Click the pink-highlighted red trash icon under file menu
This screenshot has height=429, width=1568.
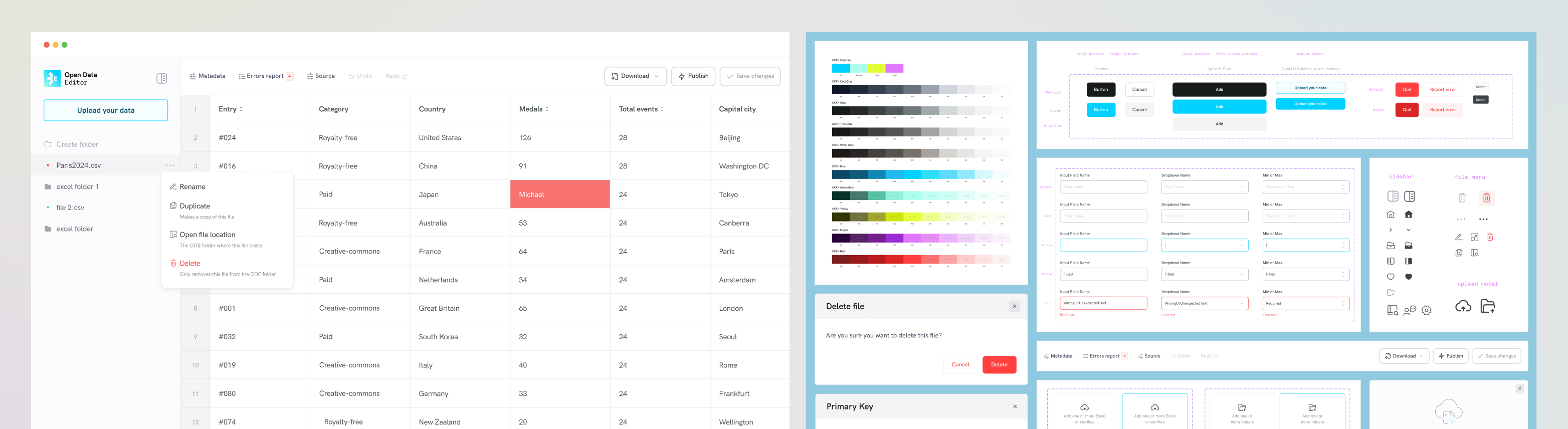pos(1486,198)
